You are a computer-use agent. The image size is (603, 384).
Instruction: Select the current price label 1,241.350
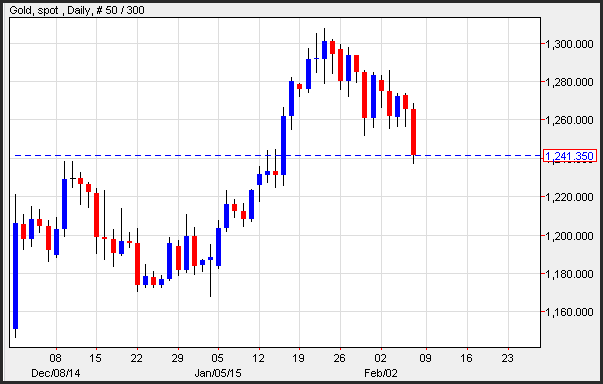pyautogui.click(x=570, y=156)
